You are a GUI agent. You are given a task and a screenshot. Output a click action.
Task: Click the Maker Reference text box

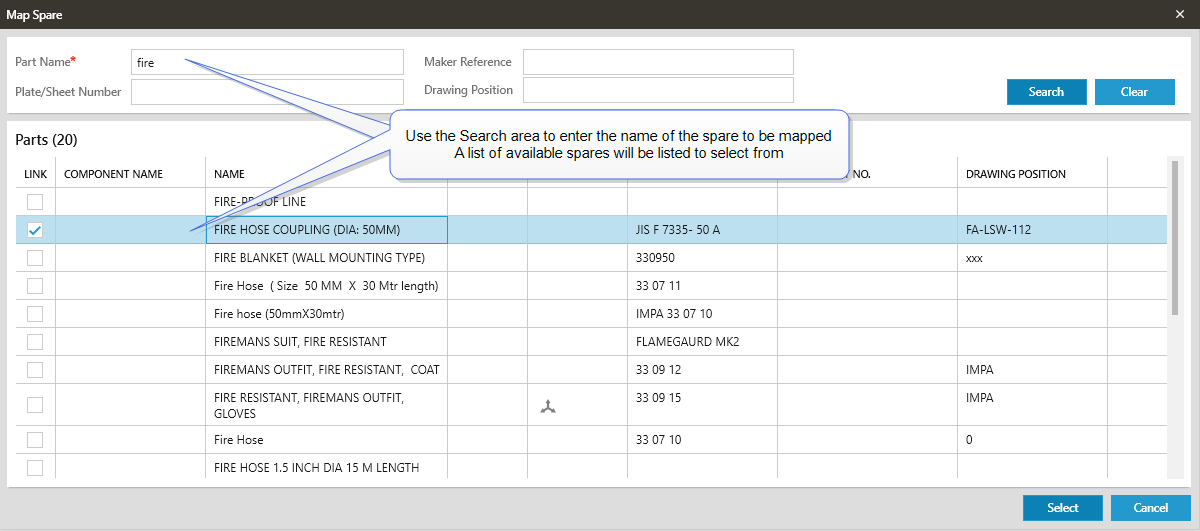coord(657,62)
